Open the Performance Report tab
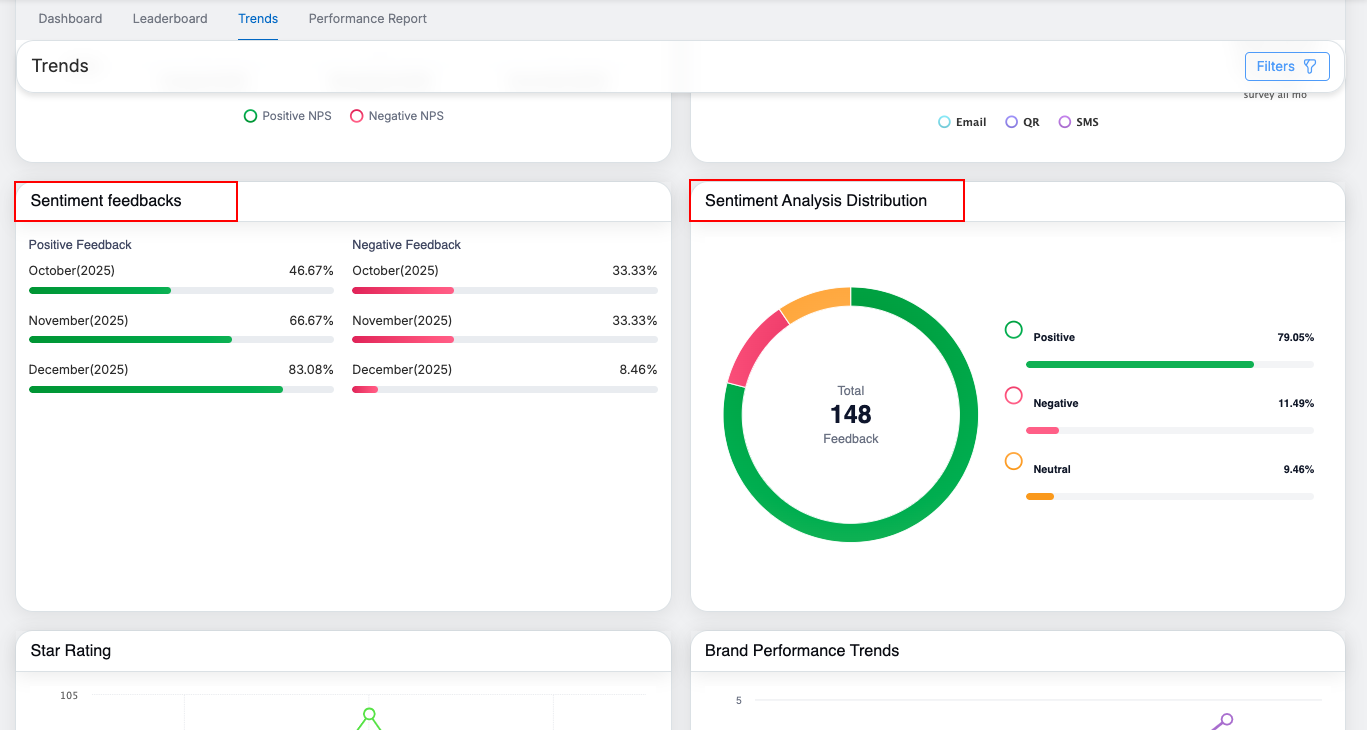The height and width of the screenshot is (730, 1367). (367, 19)
